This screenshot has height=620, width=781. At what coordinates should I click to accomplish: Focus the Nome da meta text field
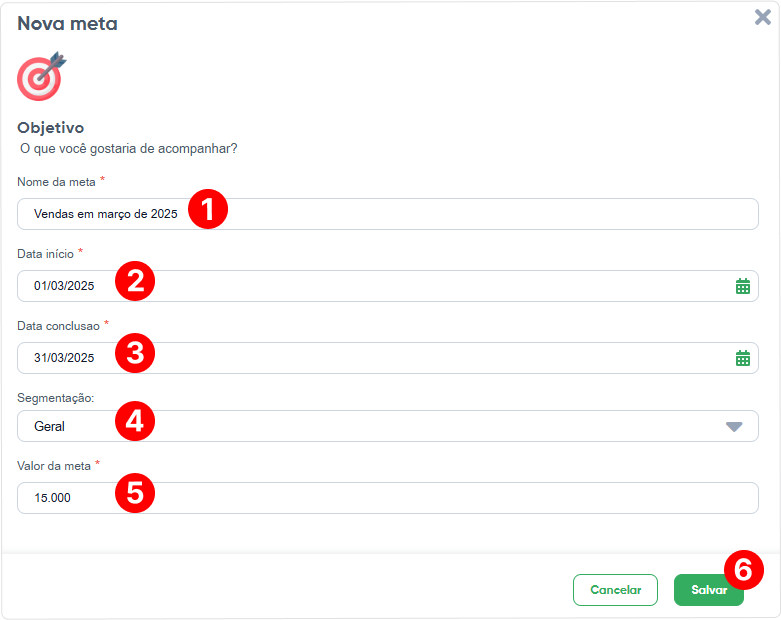coord(388,214)
